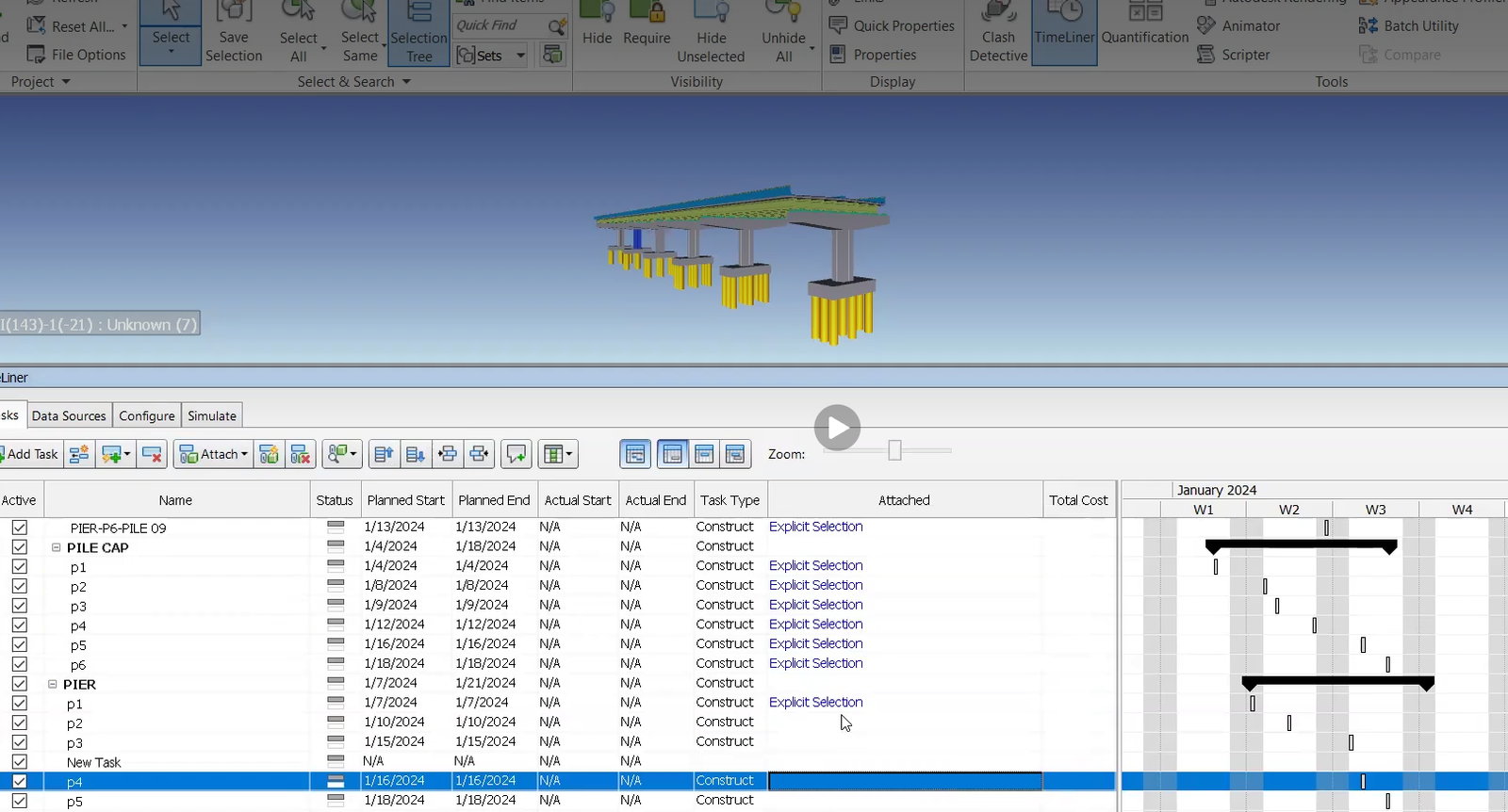Click Delete Task red X icon
The width and height of the screenshot is (1508, 812).
pos(152,454)
